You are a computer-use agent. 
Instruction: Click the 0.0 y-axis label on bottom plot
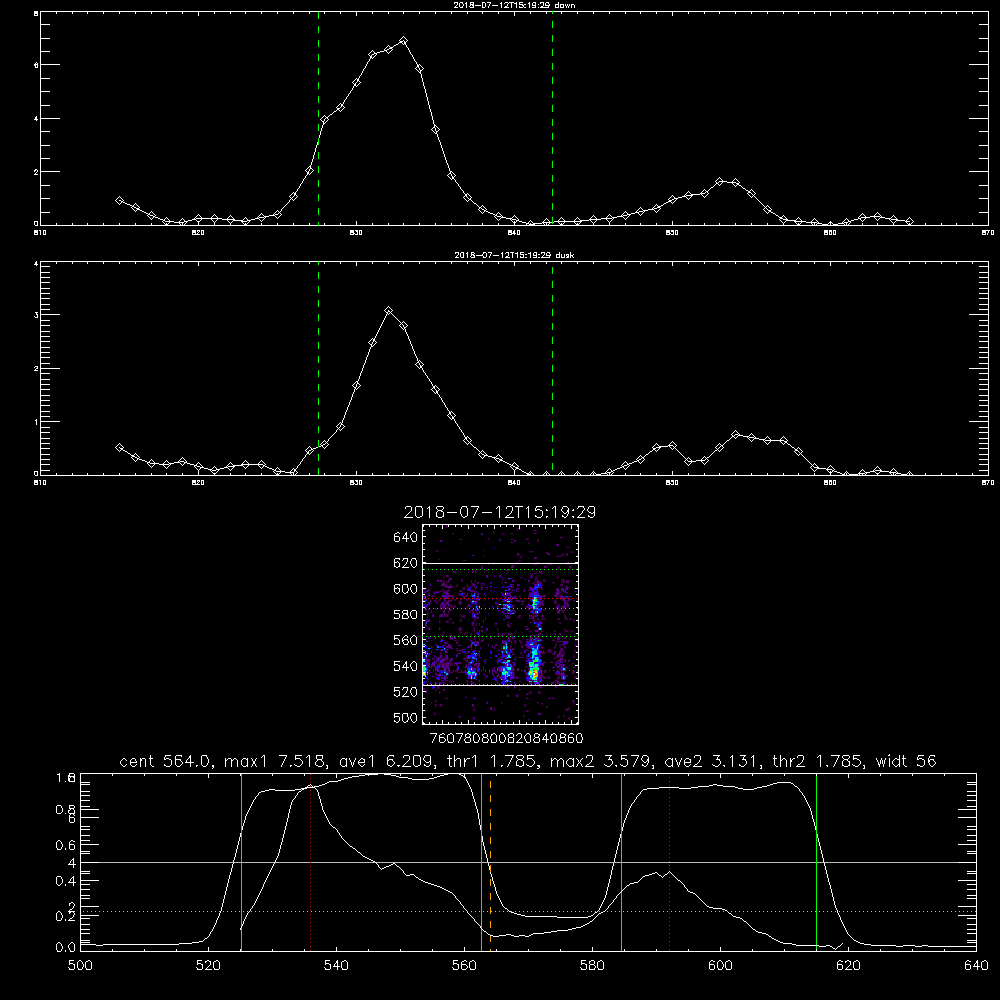click(x=66, y=948)
